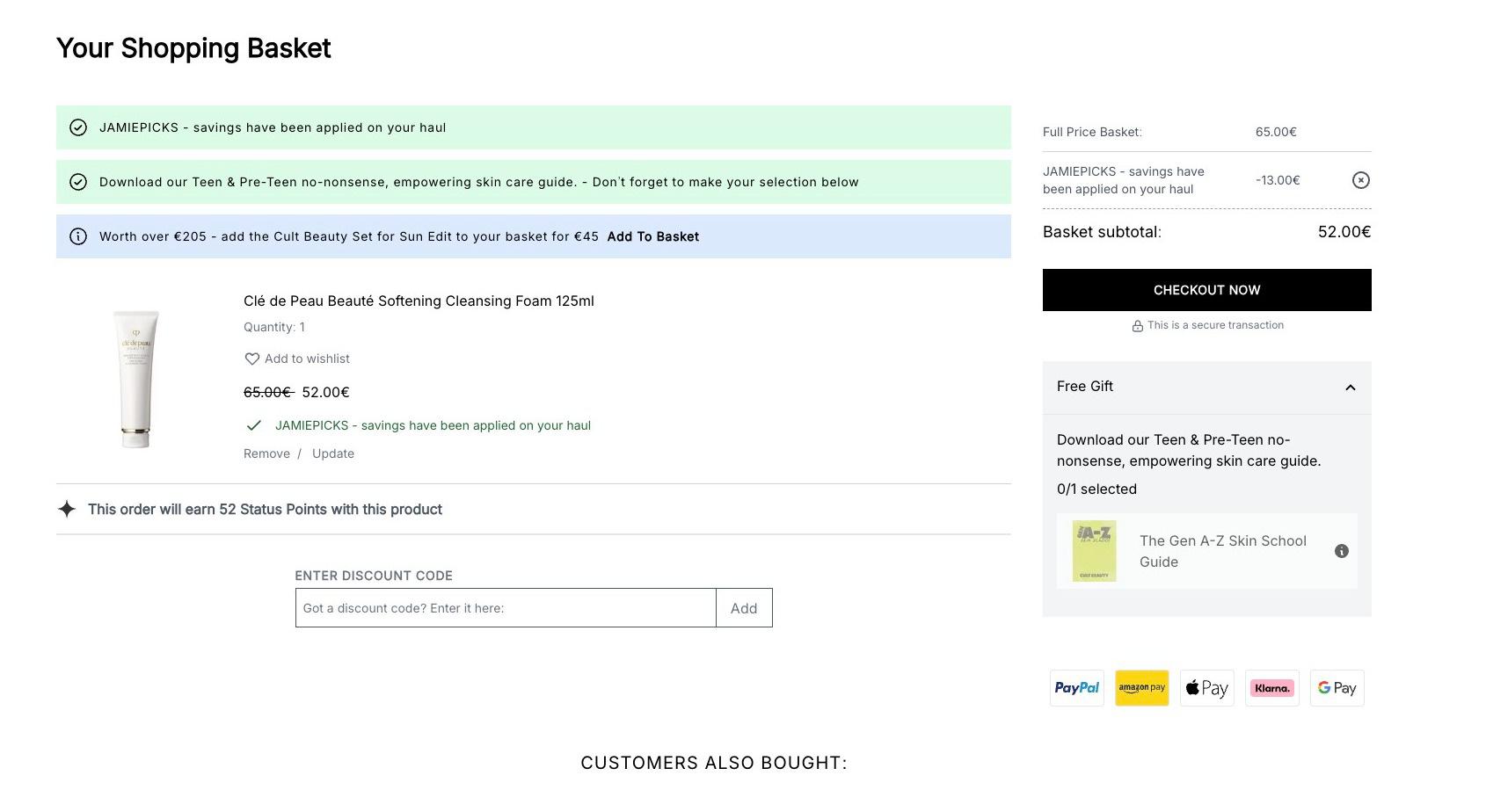Viewport: 1486px width, 812px height.
Task: Remove the Clé de Peau cleansing foam
Action: pyautogui.click(x=266, y=453)
